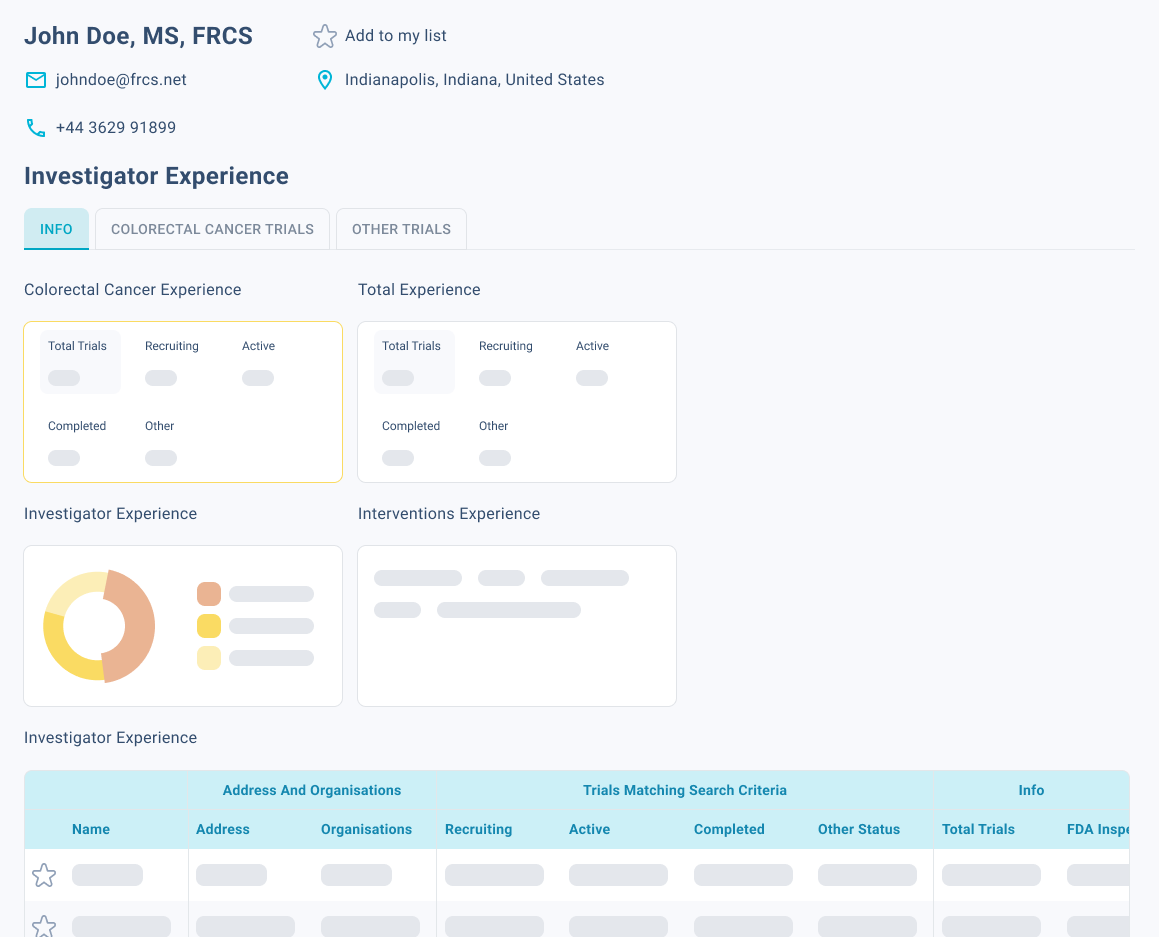This screenshot has height=937, width=1159.
Task: Click the phone number +44 3629 91899
Action: (x=116, y=128)
